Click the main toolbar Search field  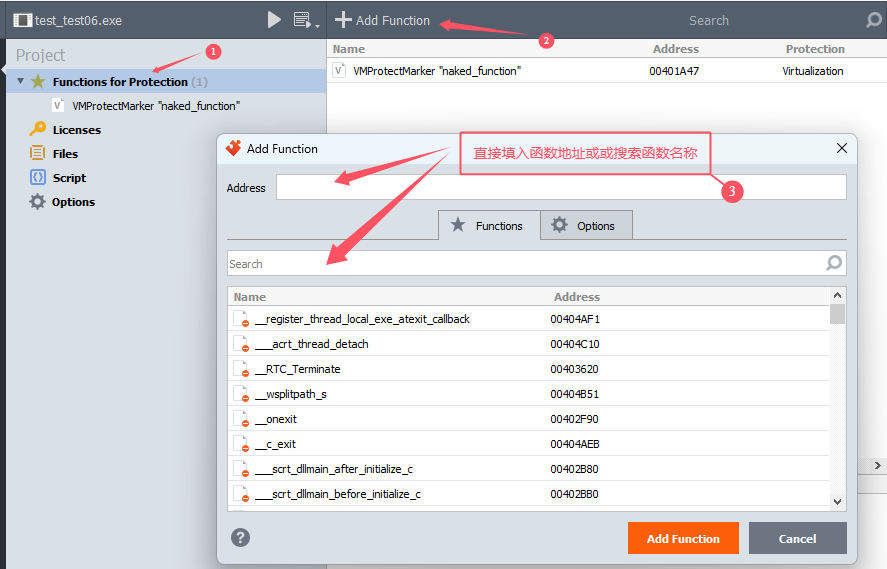tap(708, 20)
